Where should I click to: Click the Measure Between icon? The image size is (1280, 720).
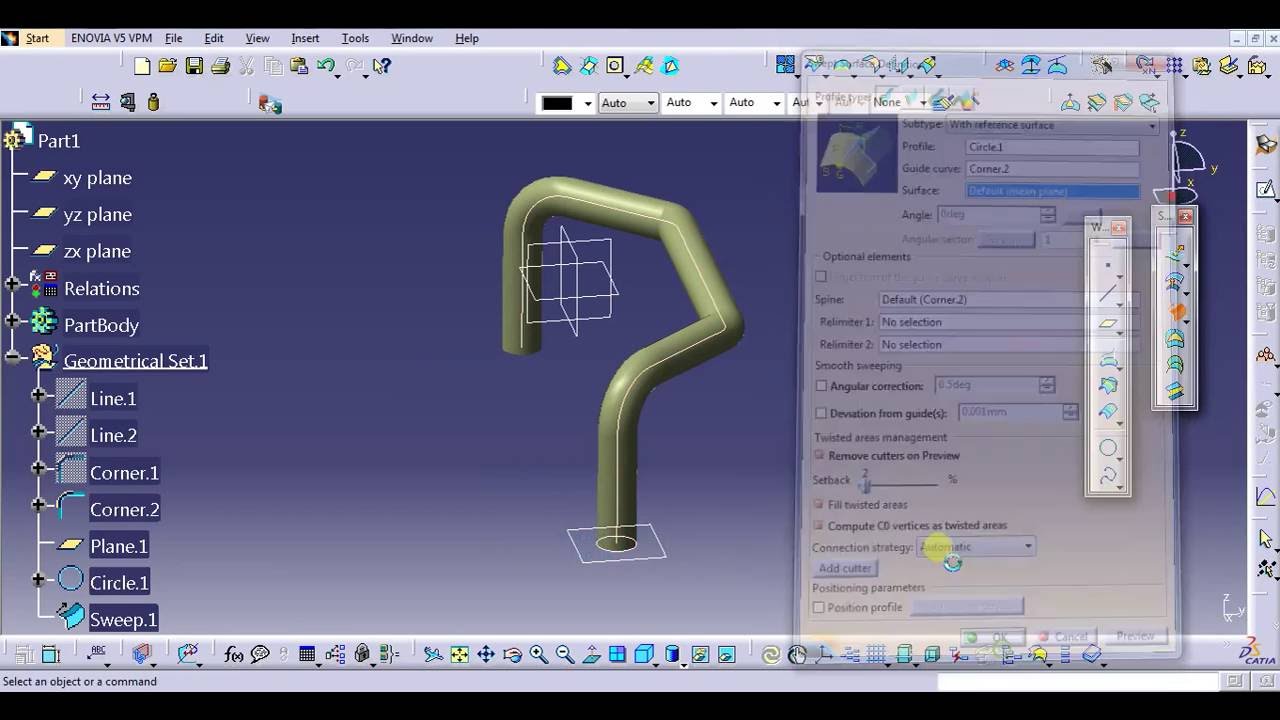tap(101, 101)
